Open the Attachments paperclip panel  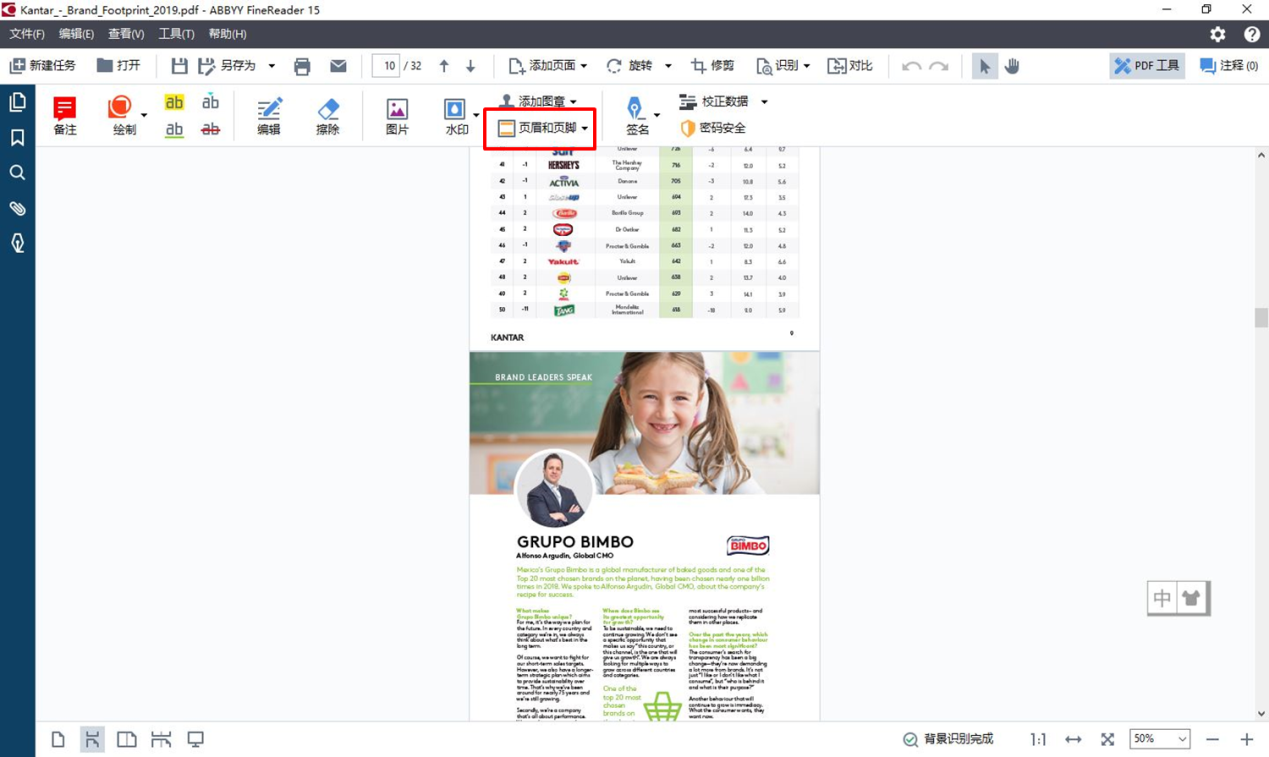pos(18,208)
